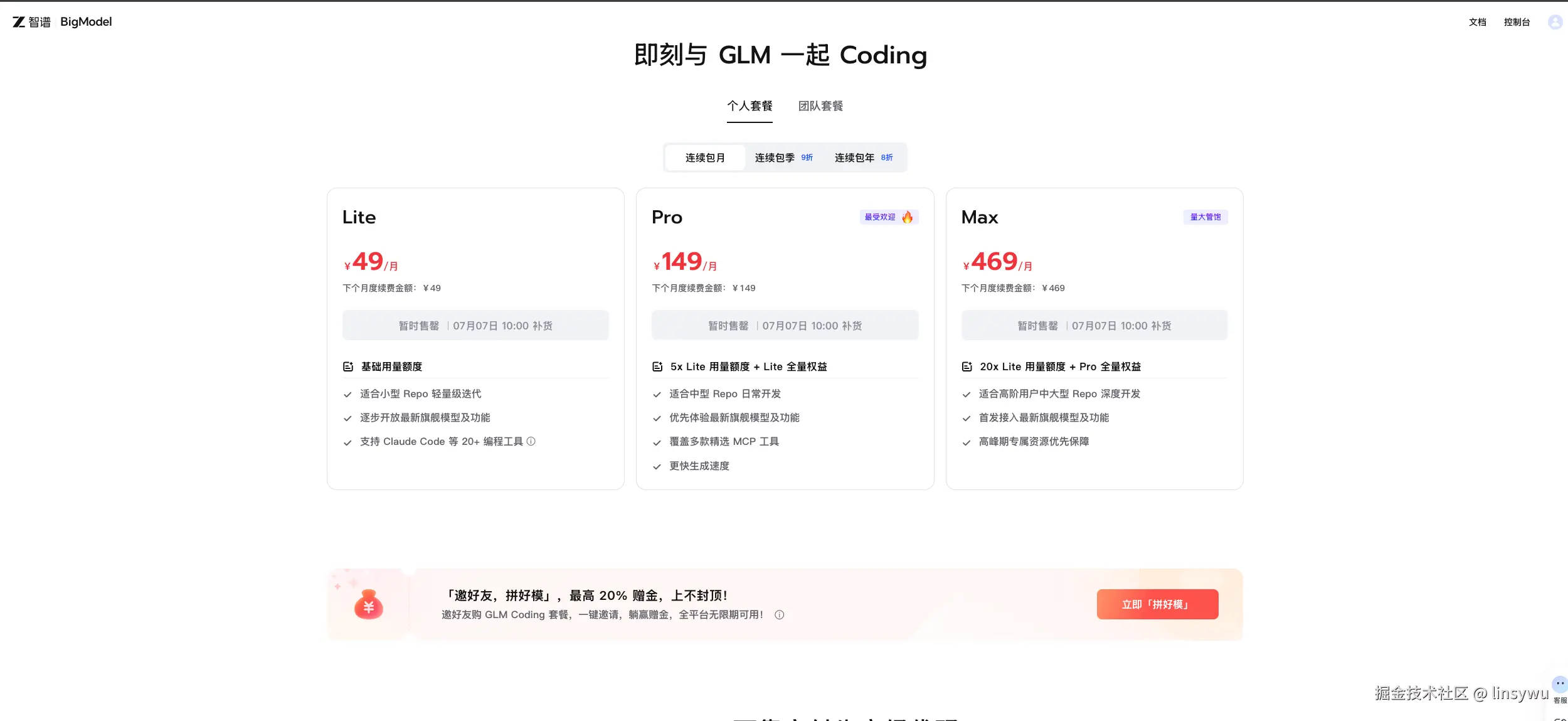This screenshot has width=1568, height=721.
Task: Click checkmark beside 适合高阶用户中大型 Repo 深度开发
Action: [x=967, y=395]
